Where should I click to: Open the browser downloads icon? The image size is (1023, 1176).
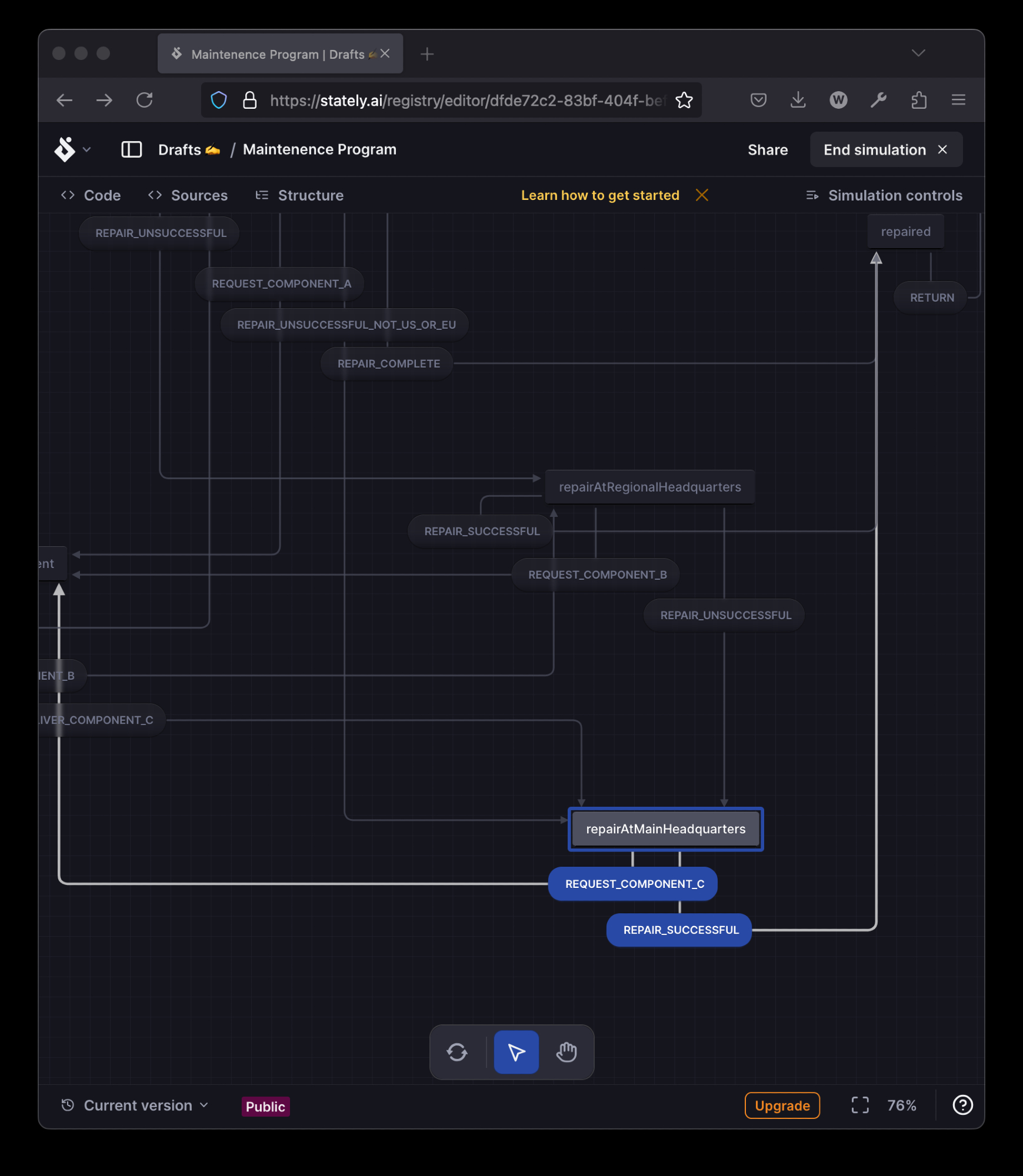pyautogui.click(x=798, y=101)
